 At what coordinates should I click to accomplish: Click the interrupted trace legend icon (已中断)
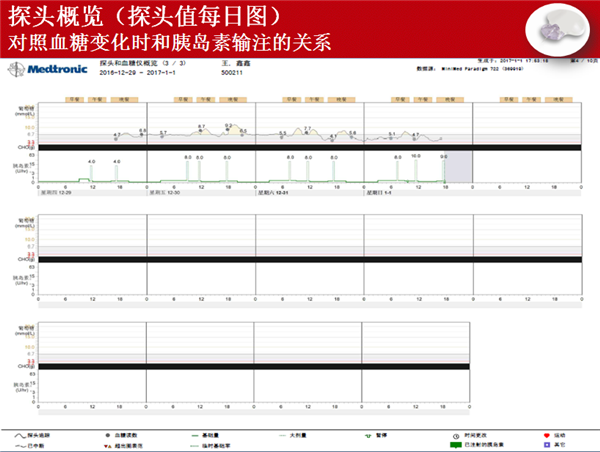coord(20,446)
